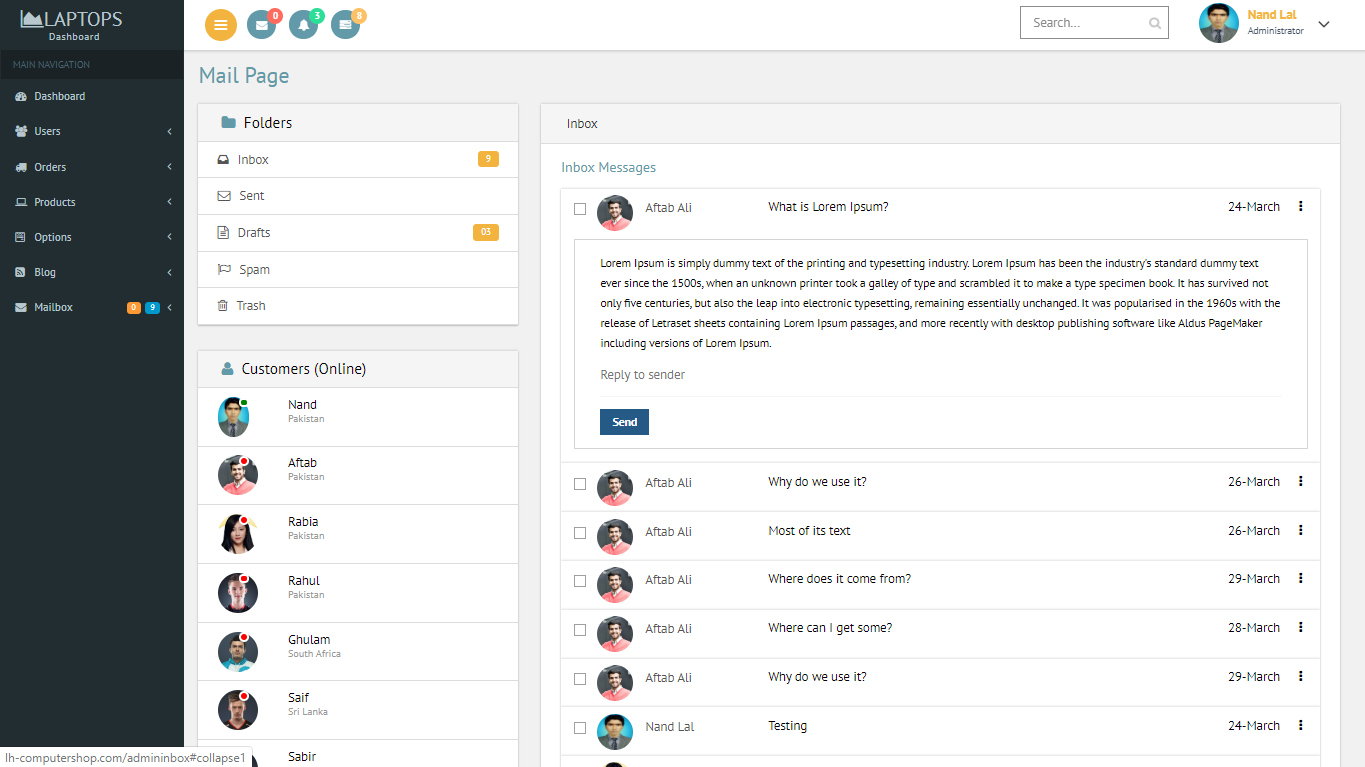Open the Users sidebar menu
This screenshot has height=767, width=1365.
coord(92,131)
